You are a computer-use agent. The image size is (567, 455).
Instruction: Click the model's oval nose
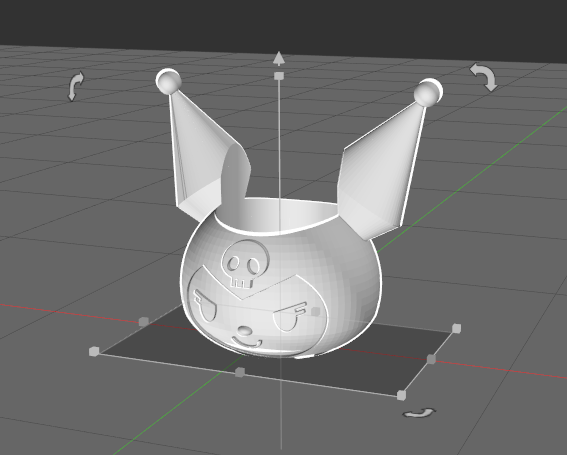(245, 330)
